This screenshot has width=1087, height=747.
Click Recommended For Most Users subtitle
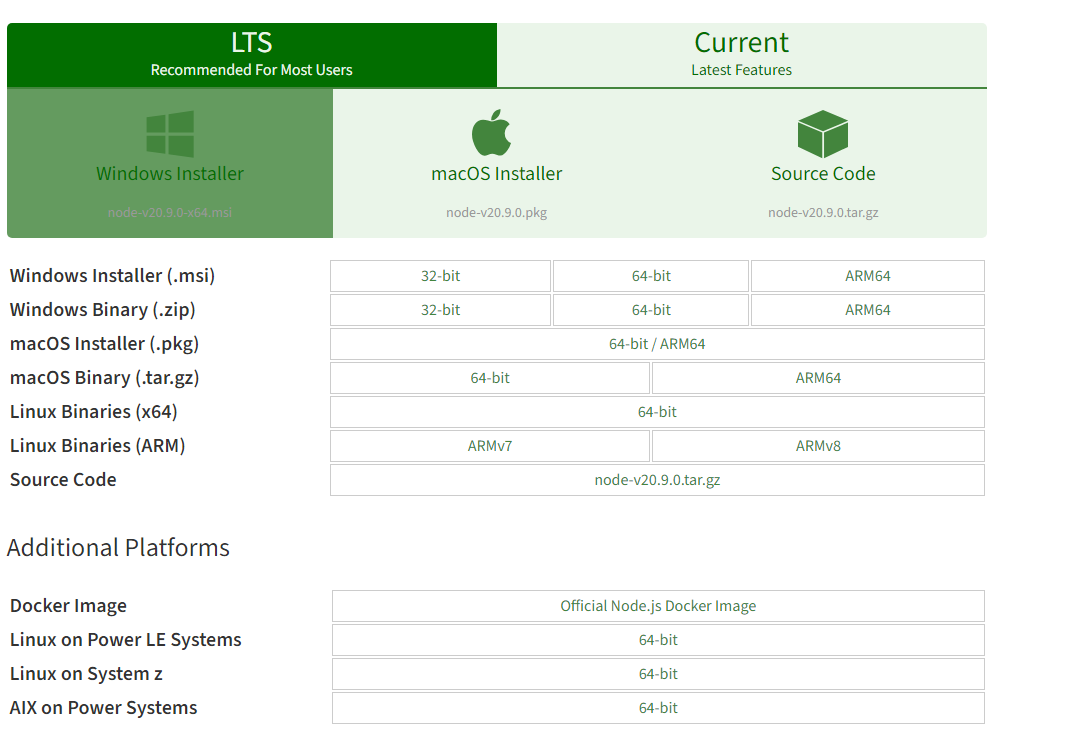252,70
